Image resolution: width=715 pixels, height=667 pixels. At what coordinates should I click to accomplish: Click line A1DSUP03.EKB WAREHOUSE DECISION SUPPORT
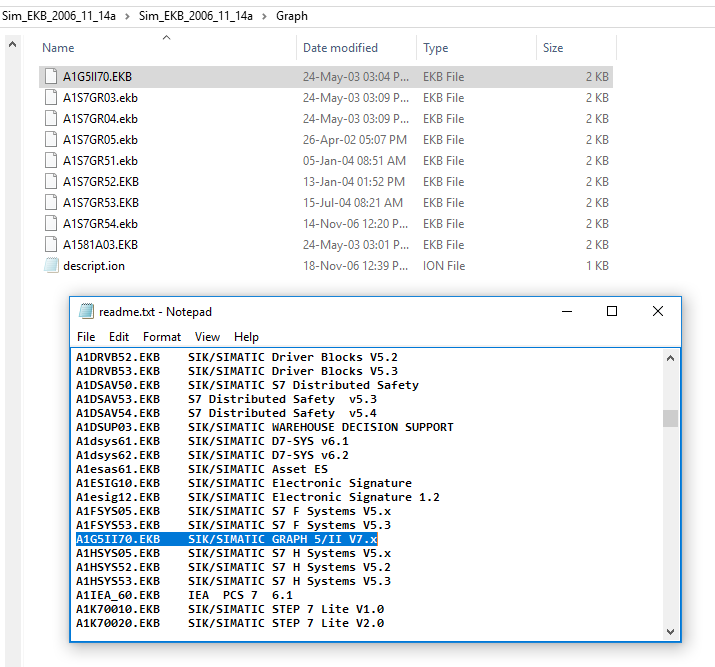[x=264, y=427]
